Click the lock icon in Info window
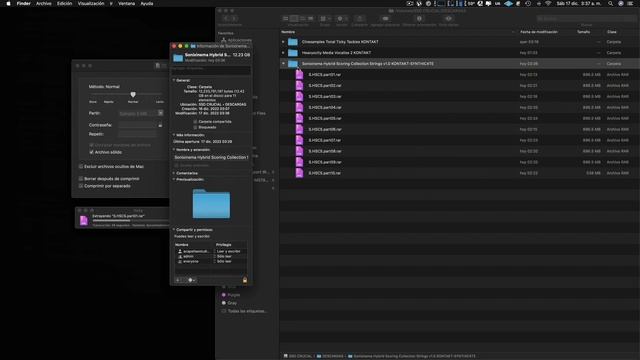Viewport: 640px width, 360px height. coord(245,280)
